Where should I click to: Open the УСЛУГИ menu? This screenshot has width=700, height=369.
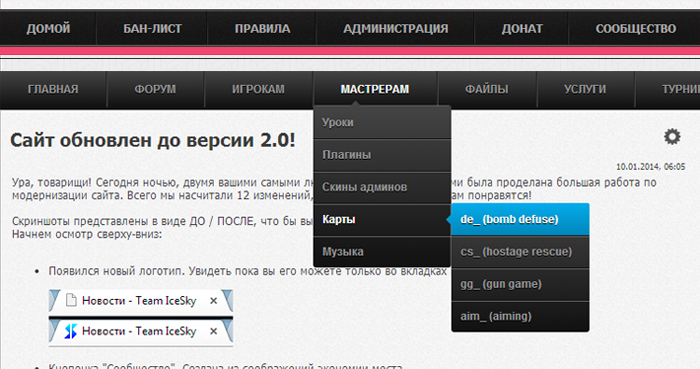click(585, 89)
